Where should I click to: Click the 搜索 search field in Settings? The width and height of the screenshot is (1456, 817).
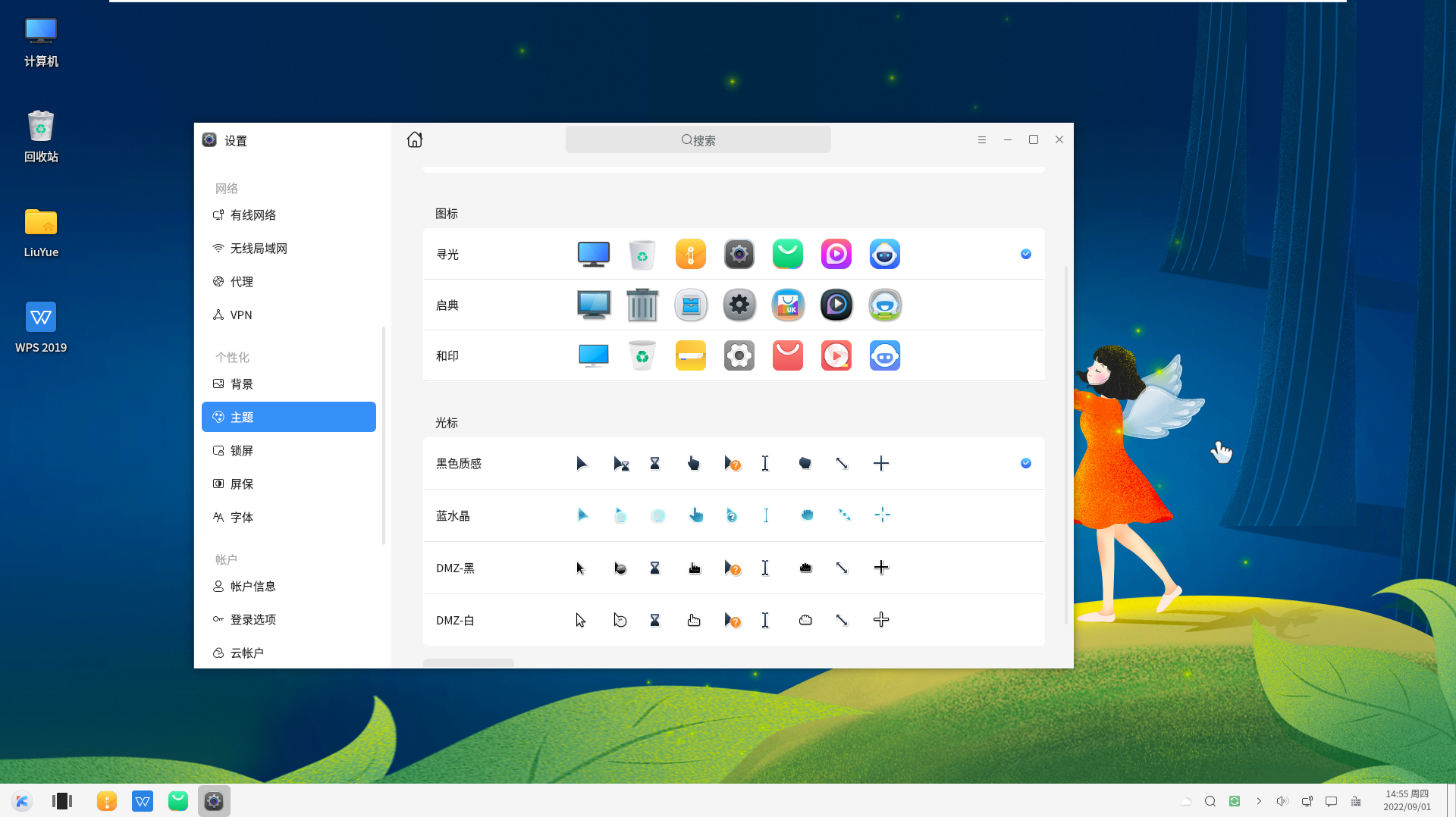698,139
